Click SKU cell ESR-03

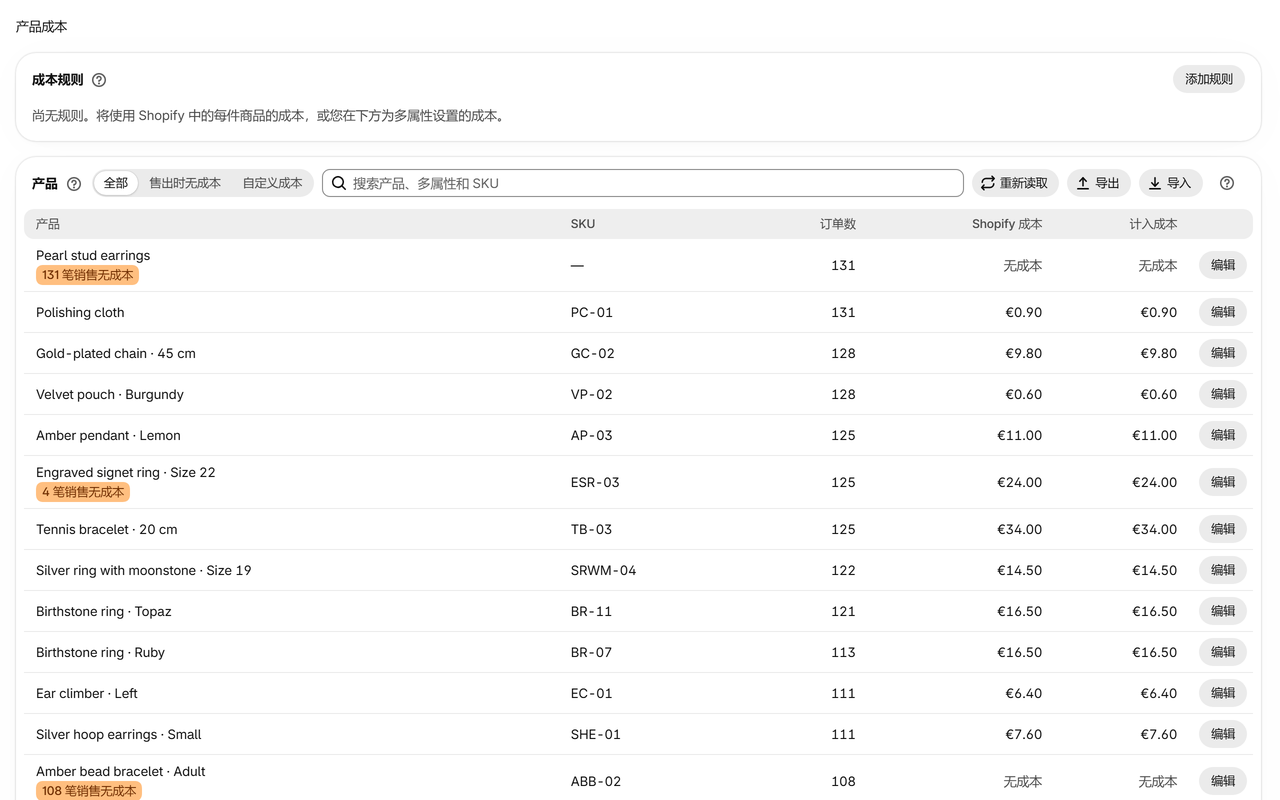tap(595, 482)
